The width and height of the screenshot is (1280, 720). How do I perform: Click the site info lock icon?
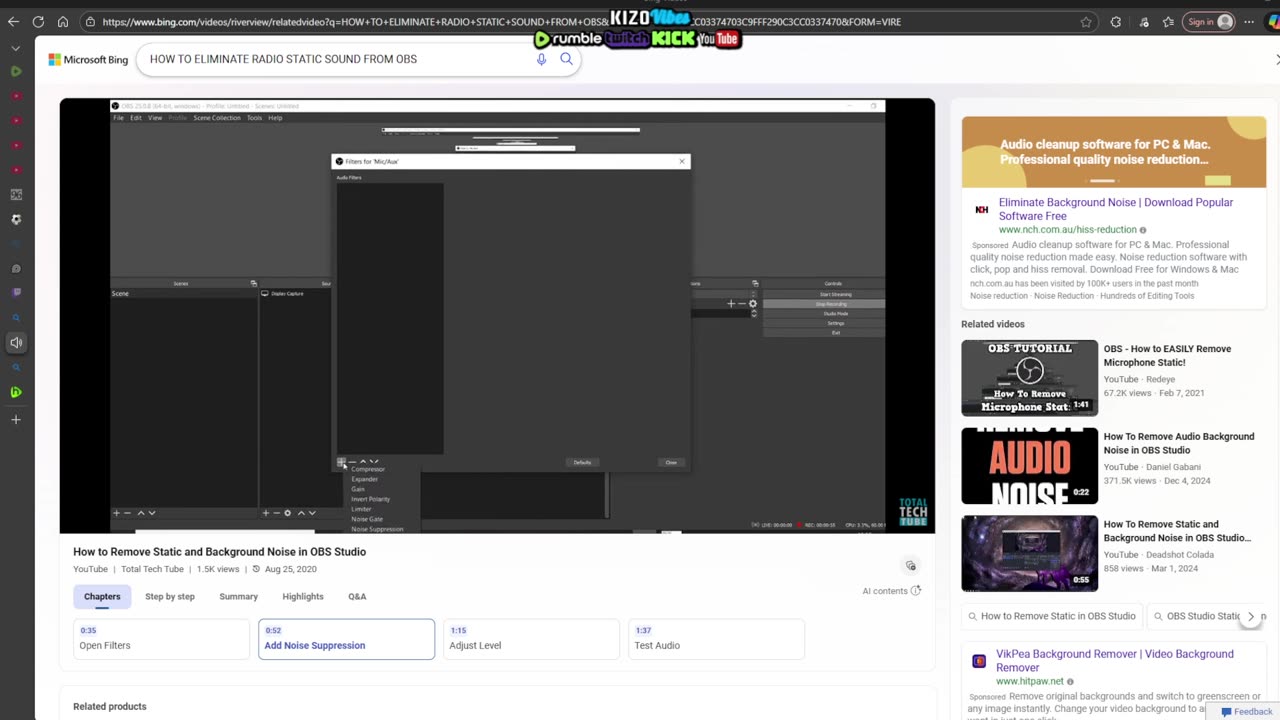click(90, 22)
